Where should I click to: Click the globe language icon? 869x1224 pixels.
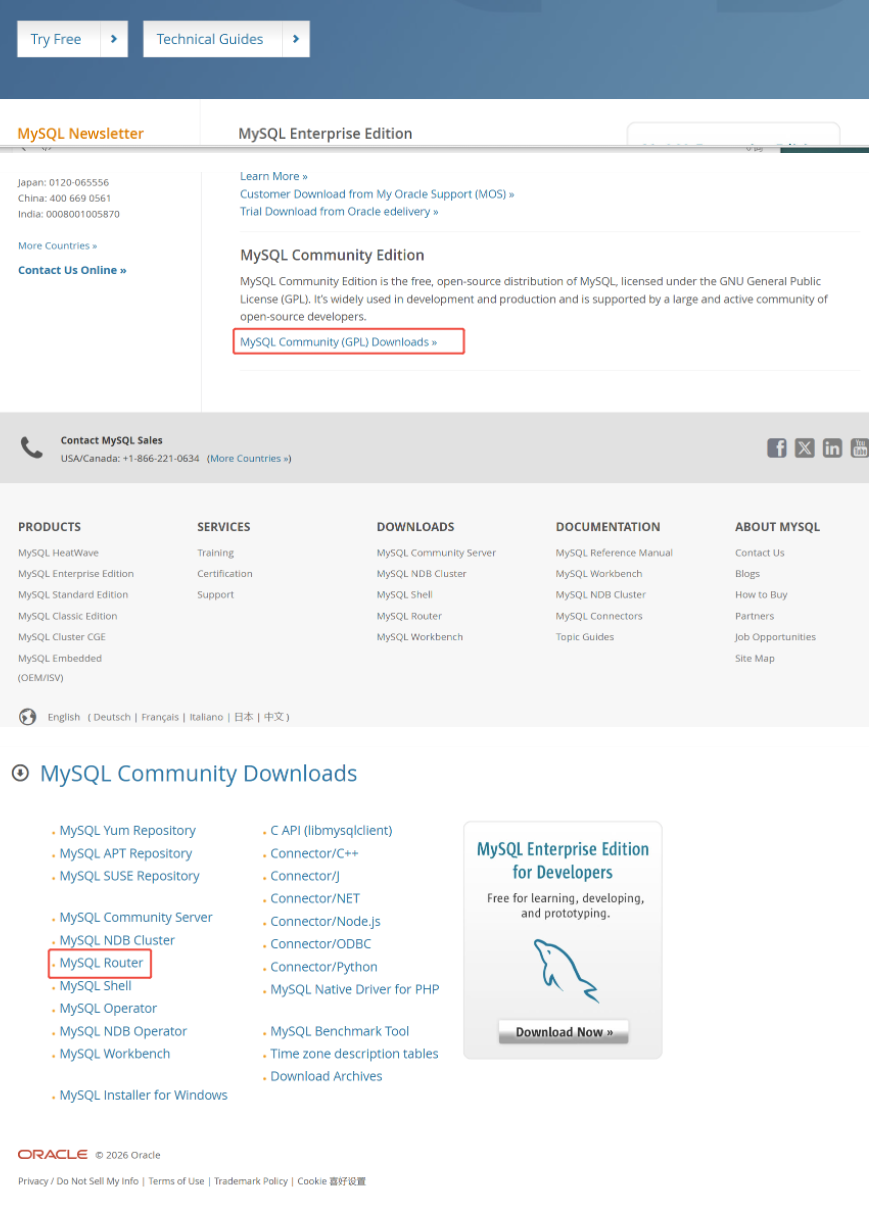pyautogui.click(x=28, y=717)
